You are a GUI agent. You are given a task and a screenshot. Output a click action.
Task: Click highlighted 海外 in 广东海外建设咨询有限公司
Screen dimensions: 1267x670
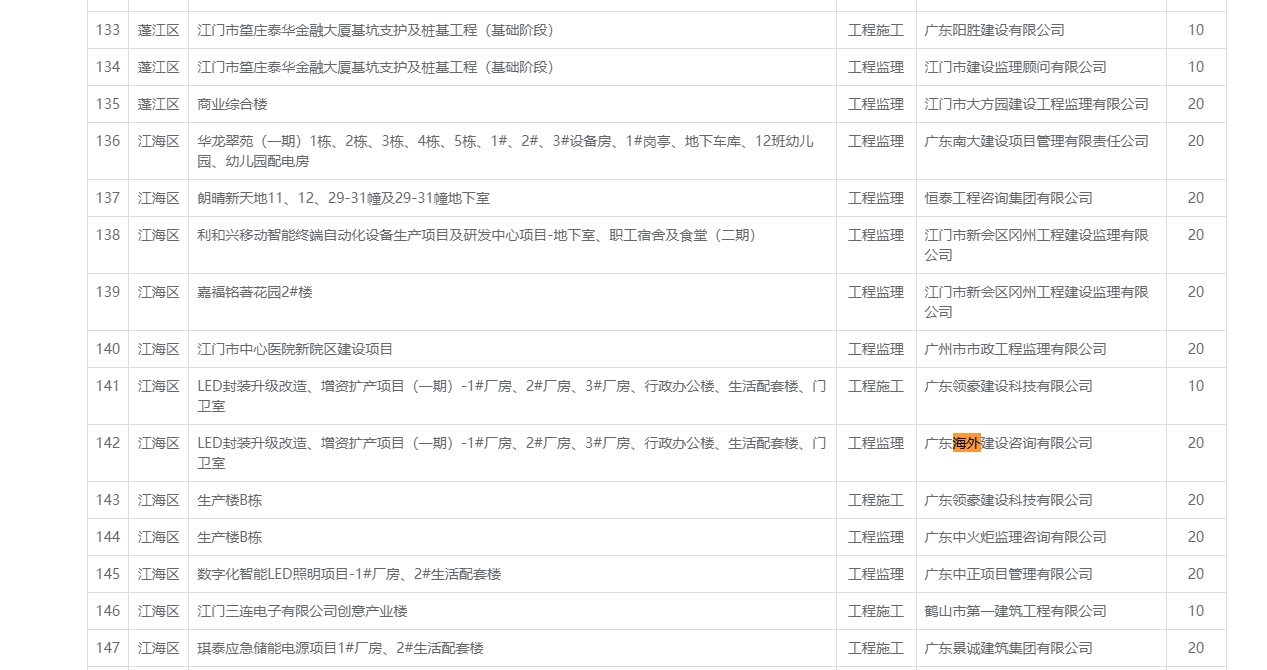pyautogui.click(x=967, y=443)
